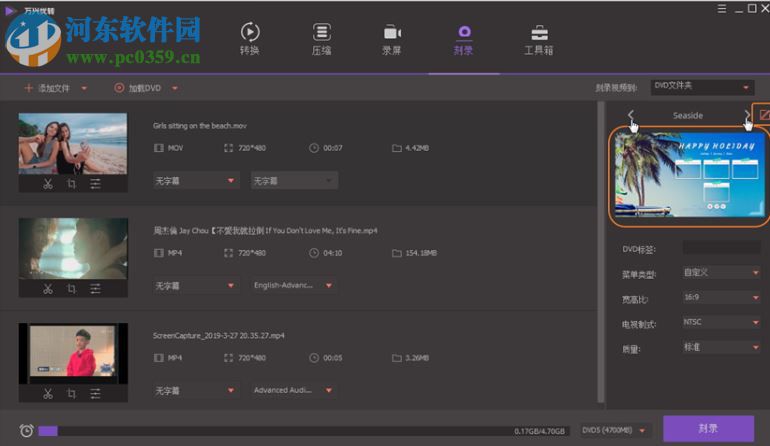Open the hamburger menu in title bar
Viewport: 770px width, 446px height.
click(721, 8)
